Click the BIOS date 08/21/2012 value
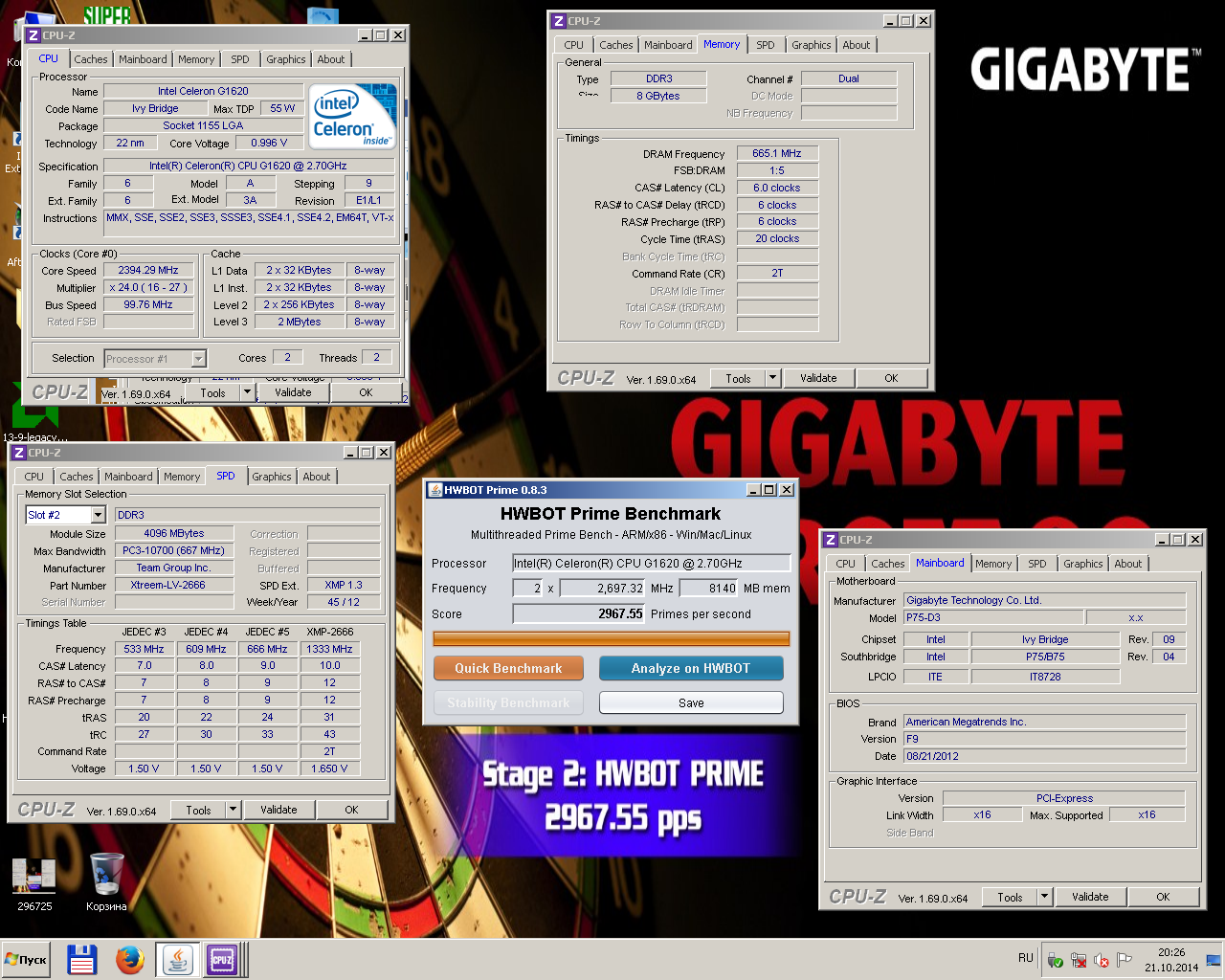The image size is (1225, 980). tap(1044, 756)
